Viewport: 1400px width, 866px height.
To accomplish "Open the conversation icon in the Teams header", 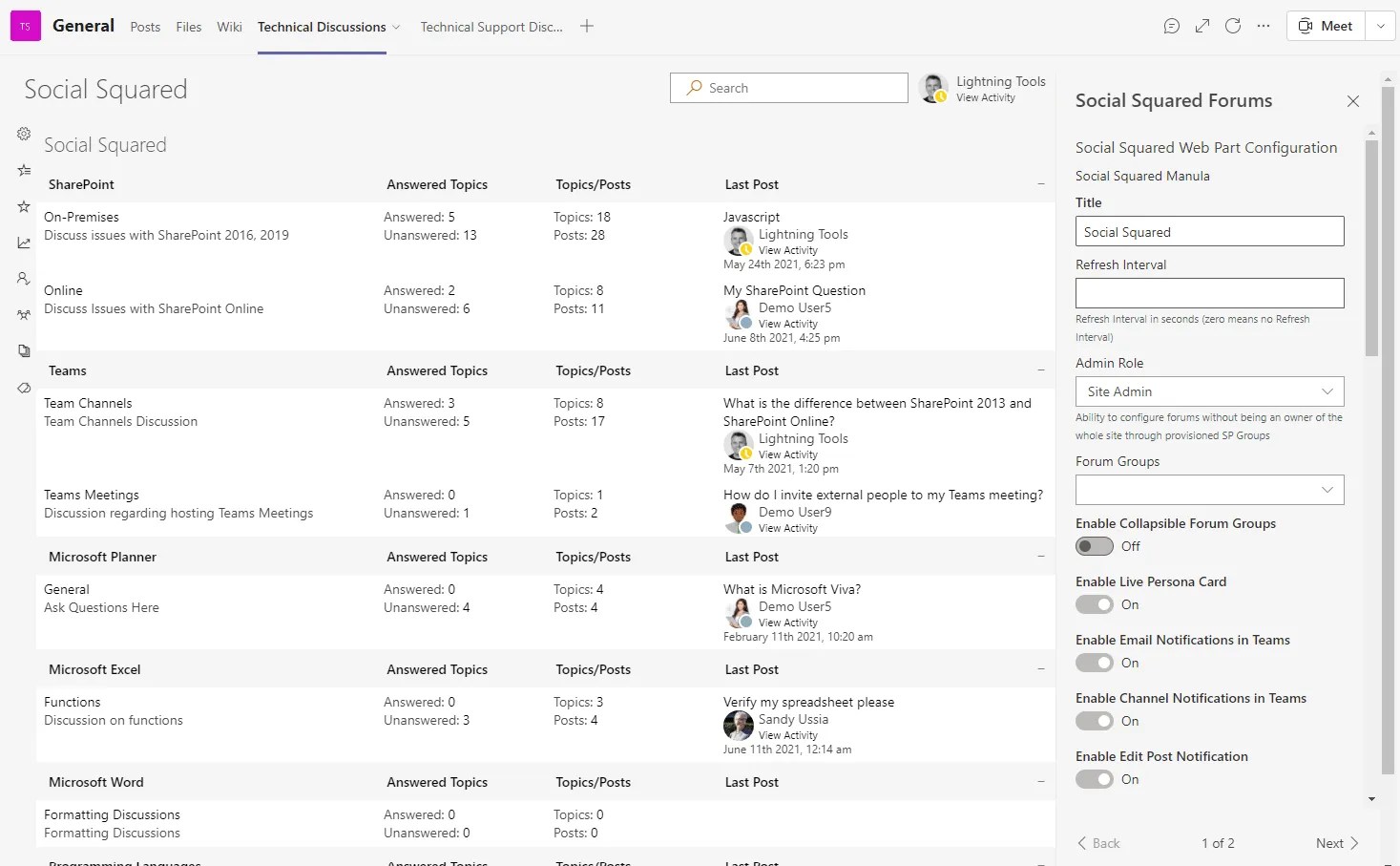I will [x=1172, y=26].
